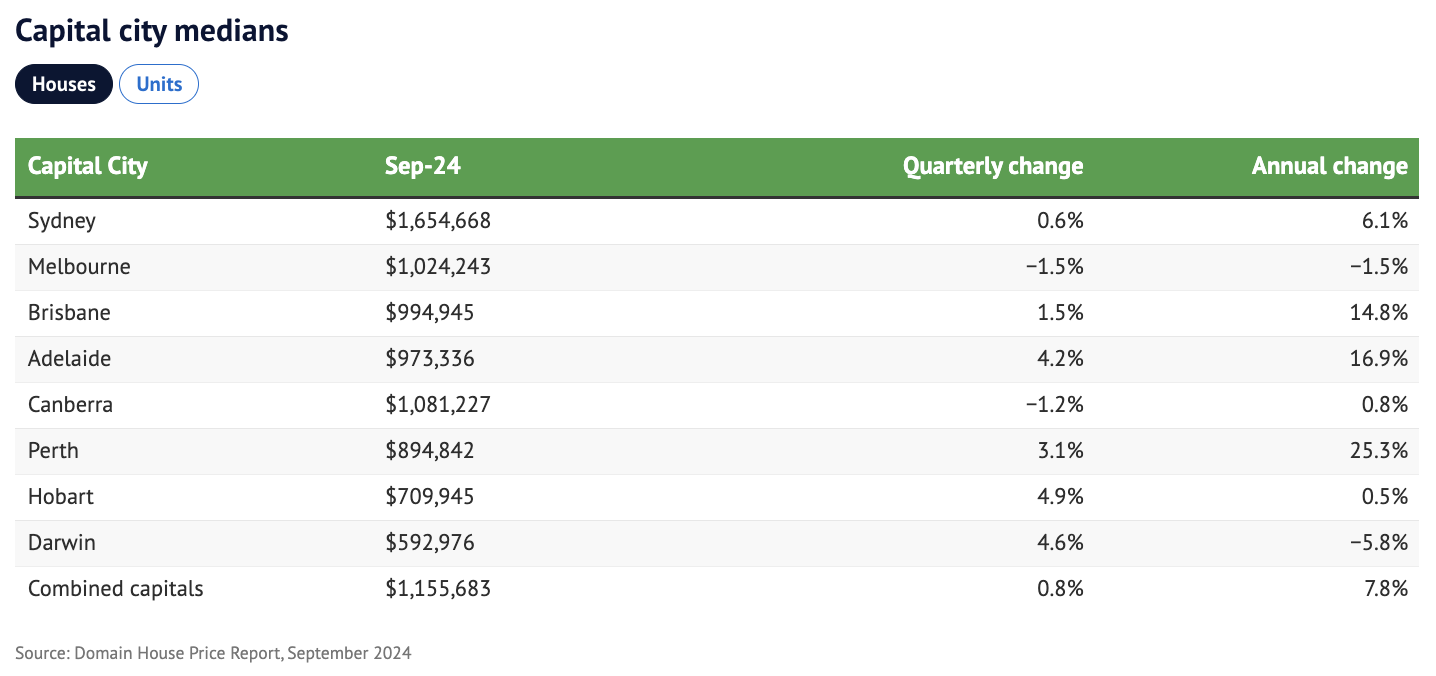Click the Perth city name
Image resolution: width=1436 pixels, height=676 pixels.
pyautogui.click(x=53, y=451)
